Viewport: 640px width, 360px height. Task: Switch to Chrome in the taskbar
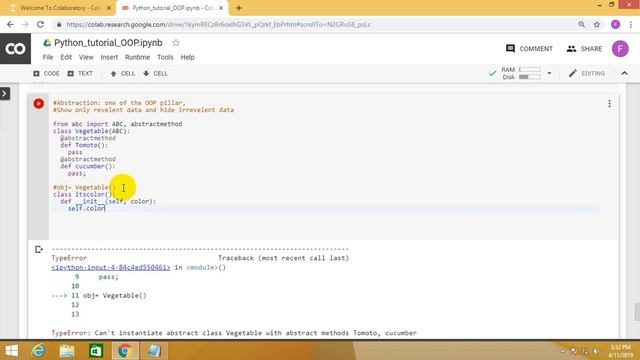click(125, 351)
